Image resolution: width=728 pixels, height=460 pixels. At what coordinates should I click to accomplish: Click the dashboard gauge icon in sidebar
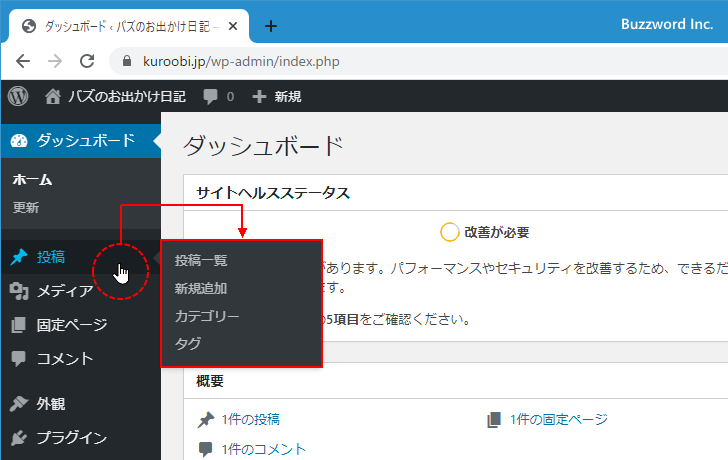point(19,141)
